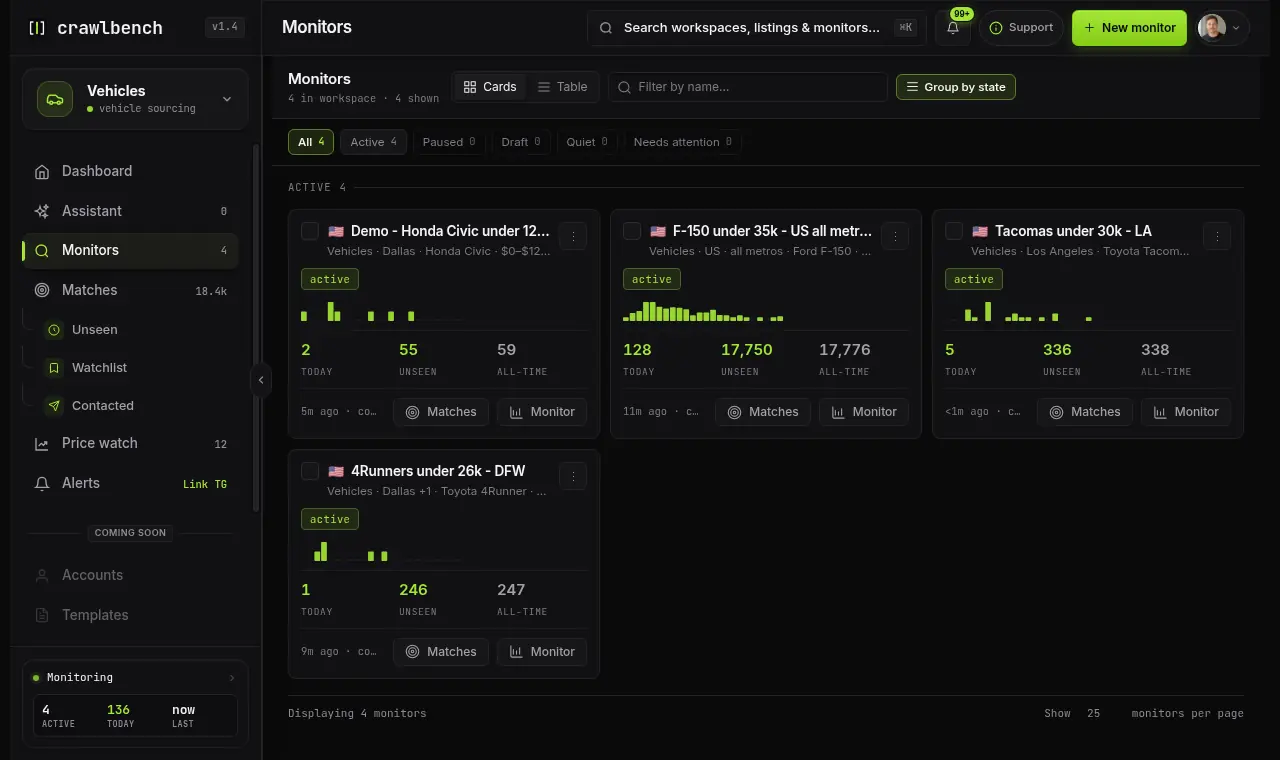
Task: Open options menu on Tacomas card
Action: (x=1217, y=236)
